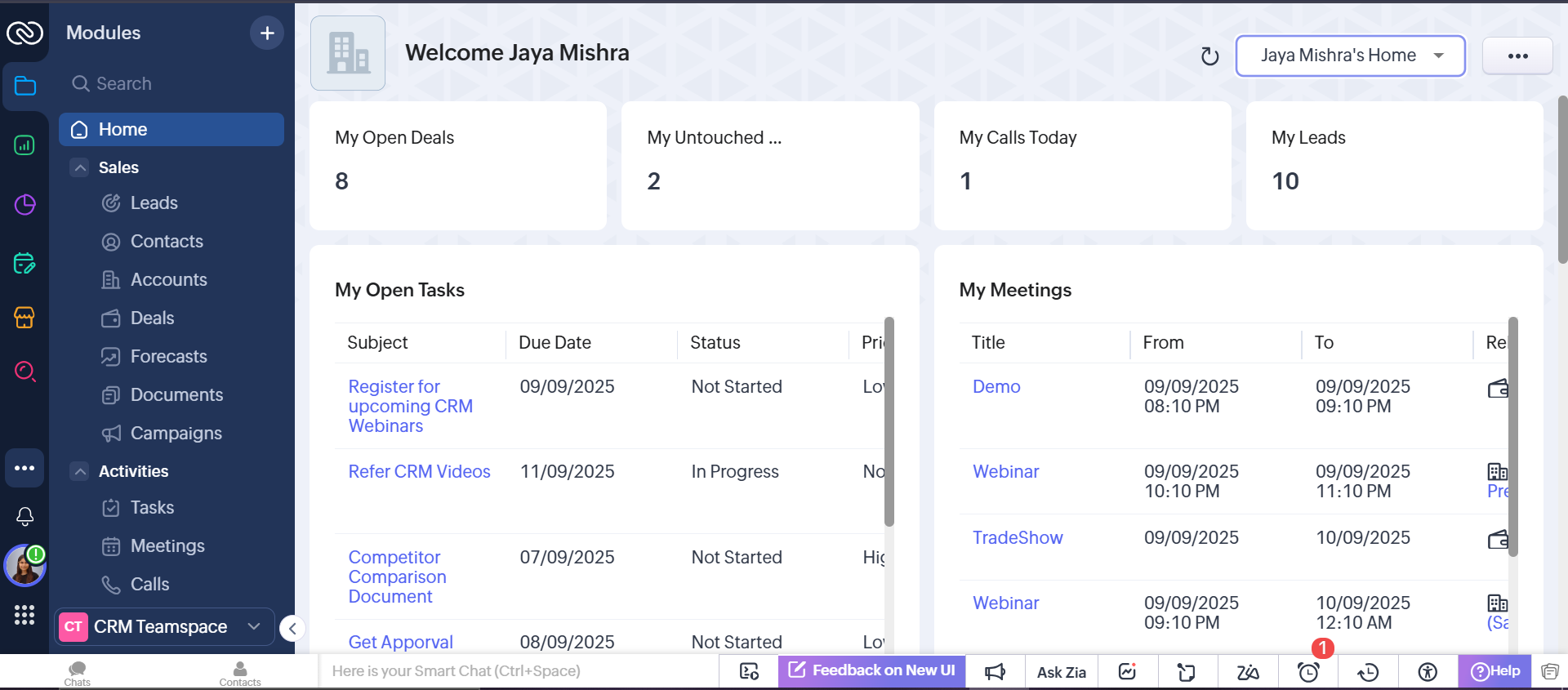Image resolution: width=1568 pixels, height=690 pixels.
Task: Add a new module with plus button
Action: (x=267, y=33)
